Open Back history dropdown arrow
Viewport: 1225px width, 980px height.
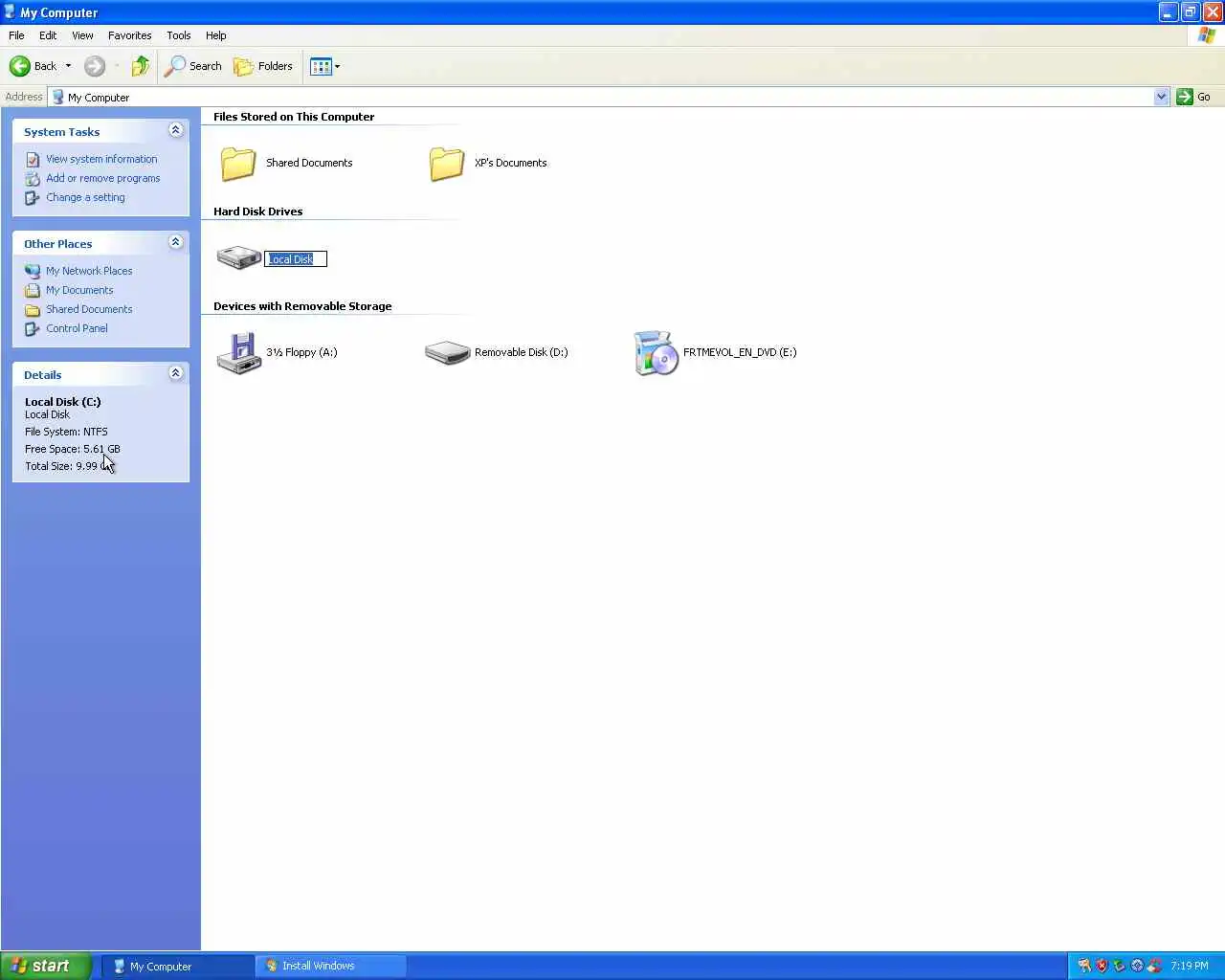(x=68, y=66)
